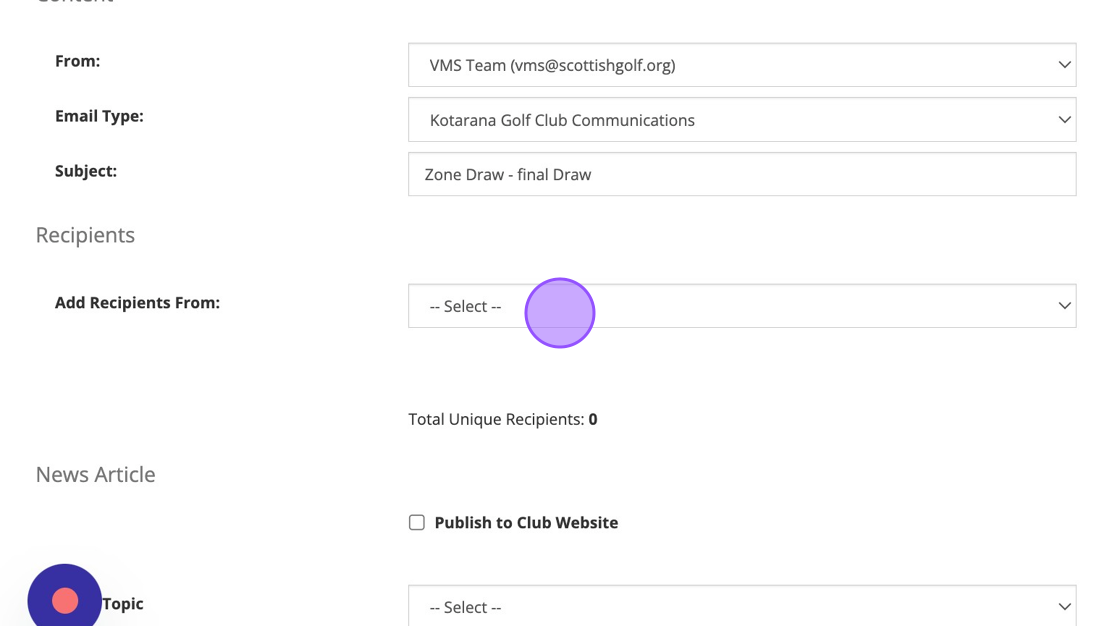Click the Email Type chevron arrow
1120x626 pixels.
(1064, 120)
